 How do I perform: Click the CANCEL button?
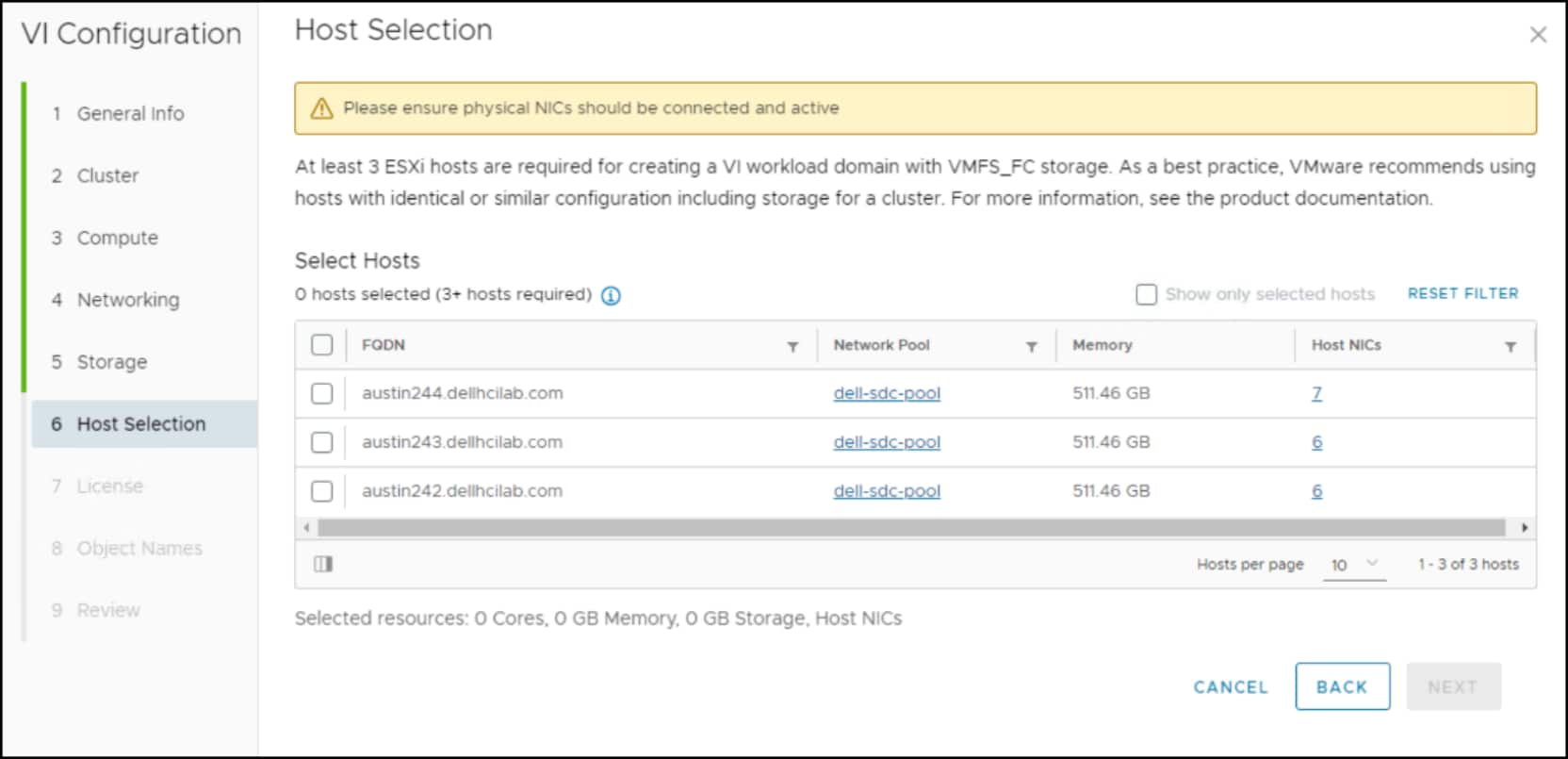(1231, 687)
